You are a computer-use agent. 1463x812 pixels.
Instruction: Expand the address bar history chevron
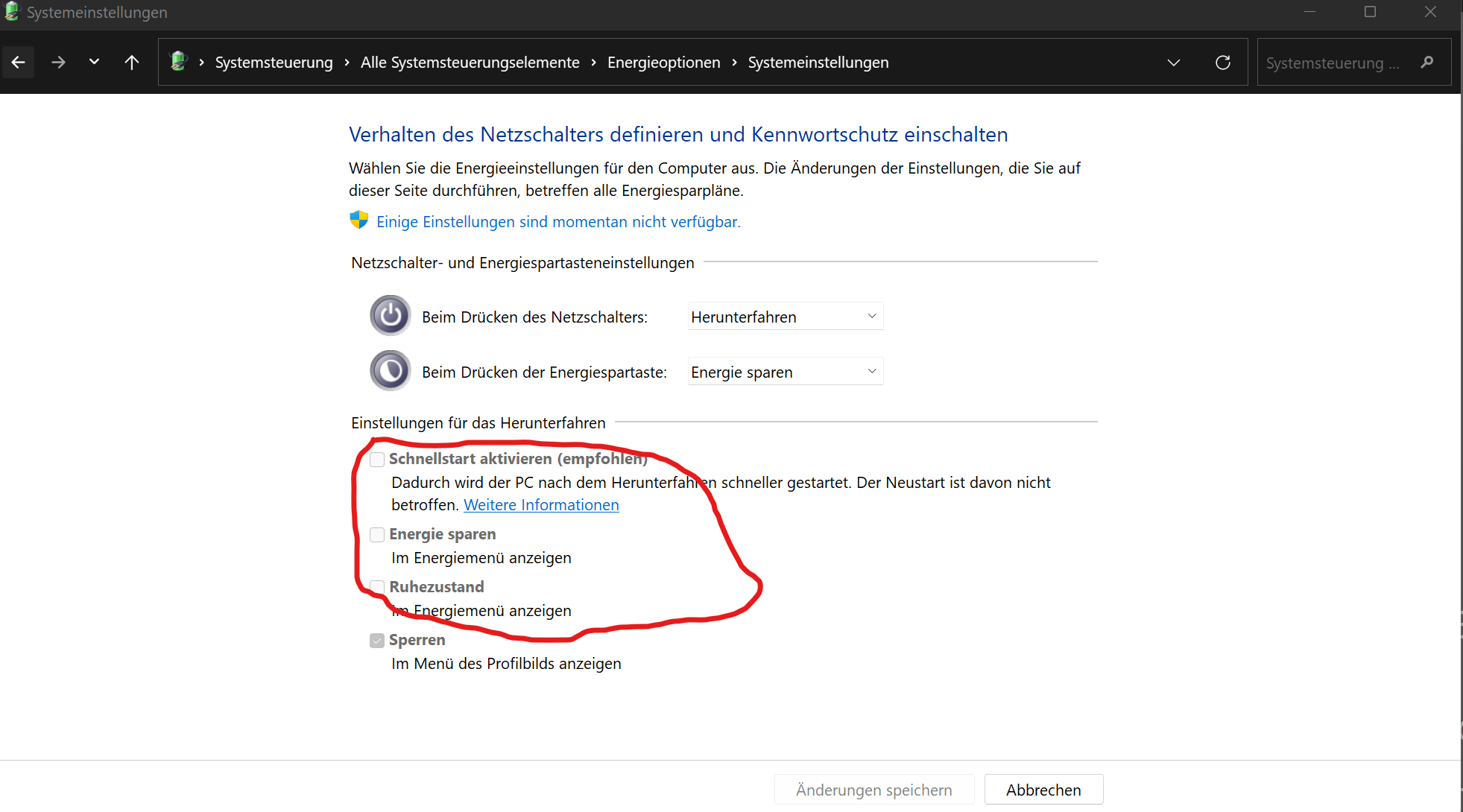point(1173,63)
